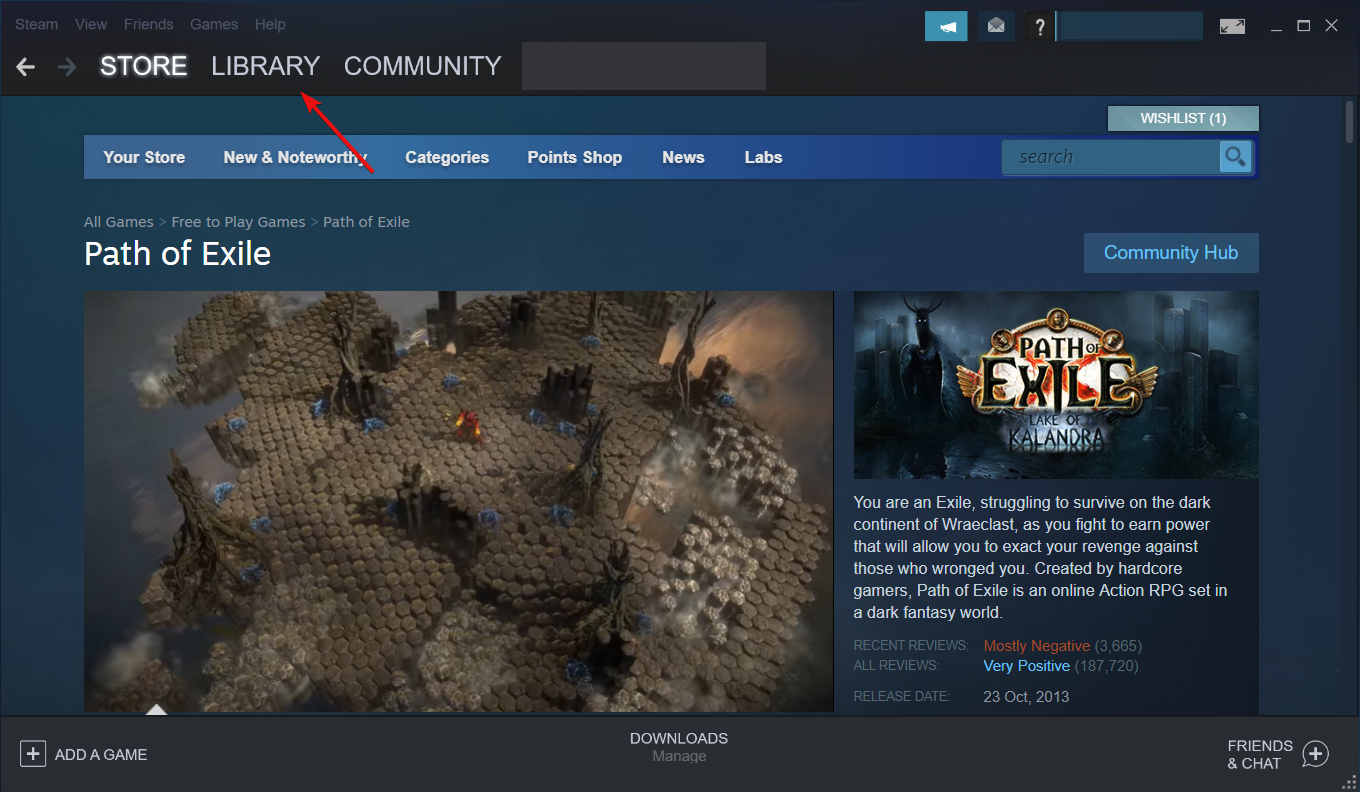1360x792 pixels.
Task: Follow the All Games breadcrumb link
Action: click(119, 222)
